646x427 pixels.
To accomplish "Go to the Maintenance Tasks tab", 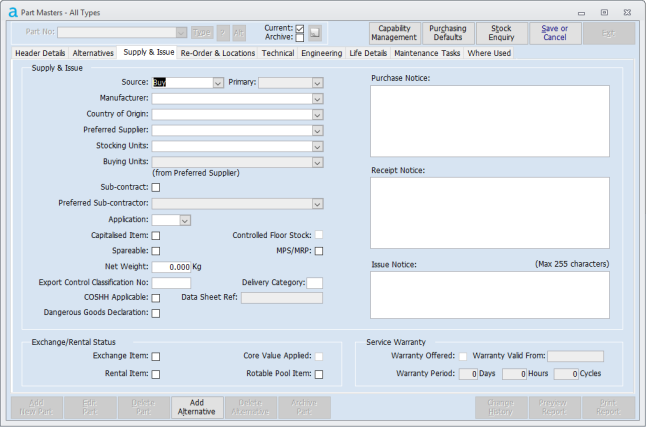I will click(427, 52).
